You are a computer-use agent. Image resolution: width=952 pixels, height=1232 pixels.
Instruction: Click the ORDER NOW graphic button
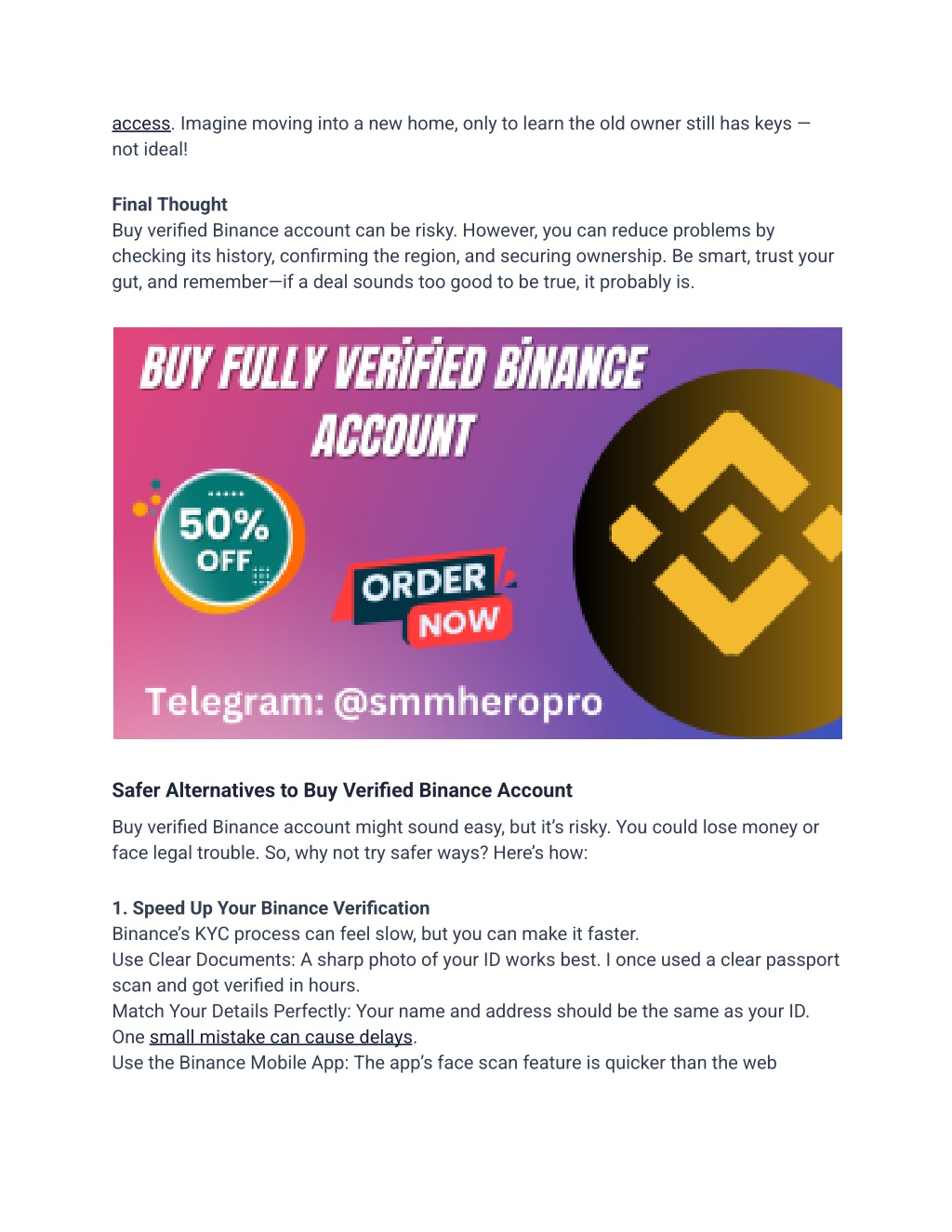pyautogui.click(x=424, y=598)
